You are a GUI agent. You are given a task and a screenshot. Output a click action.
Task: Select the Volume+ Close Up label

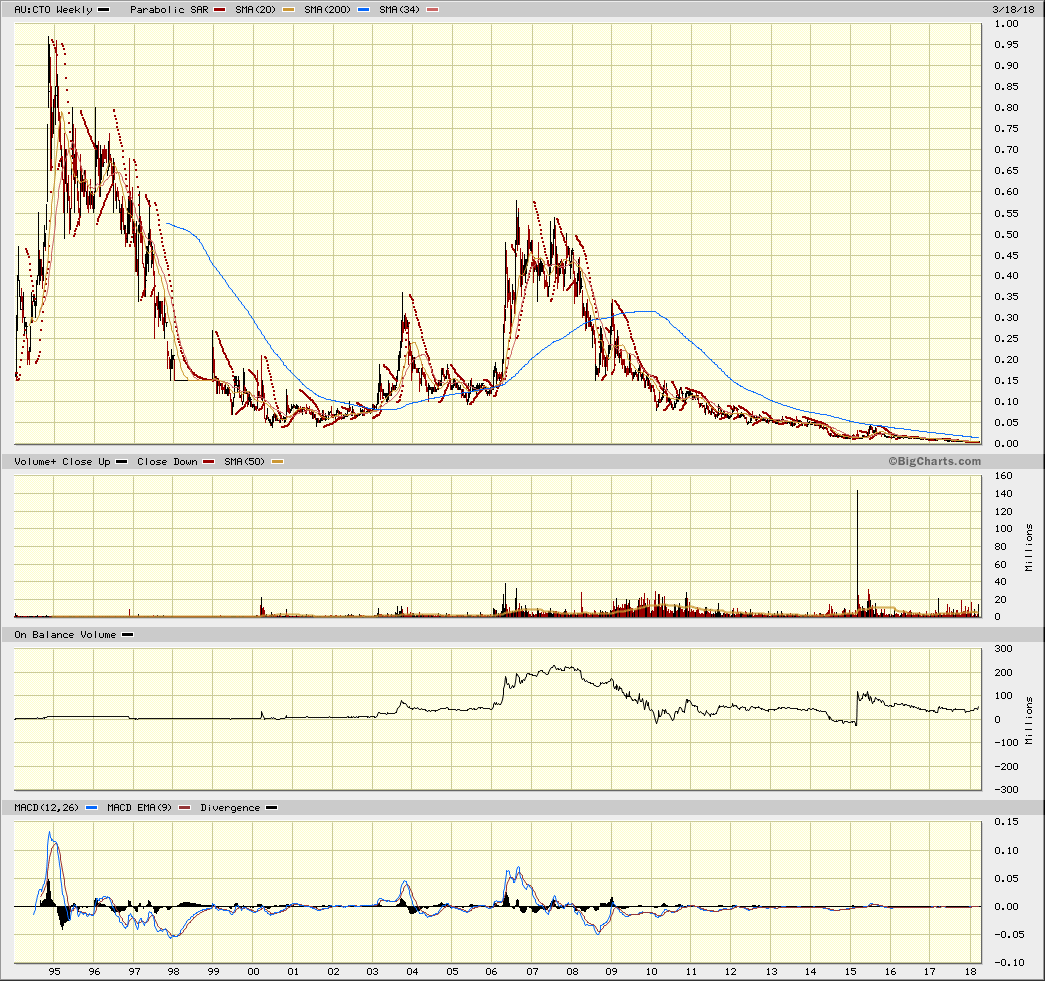click(62, 462)
